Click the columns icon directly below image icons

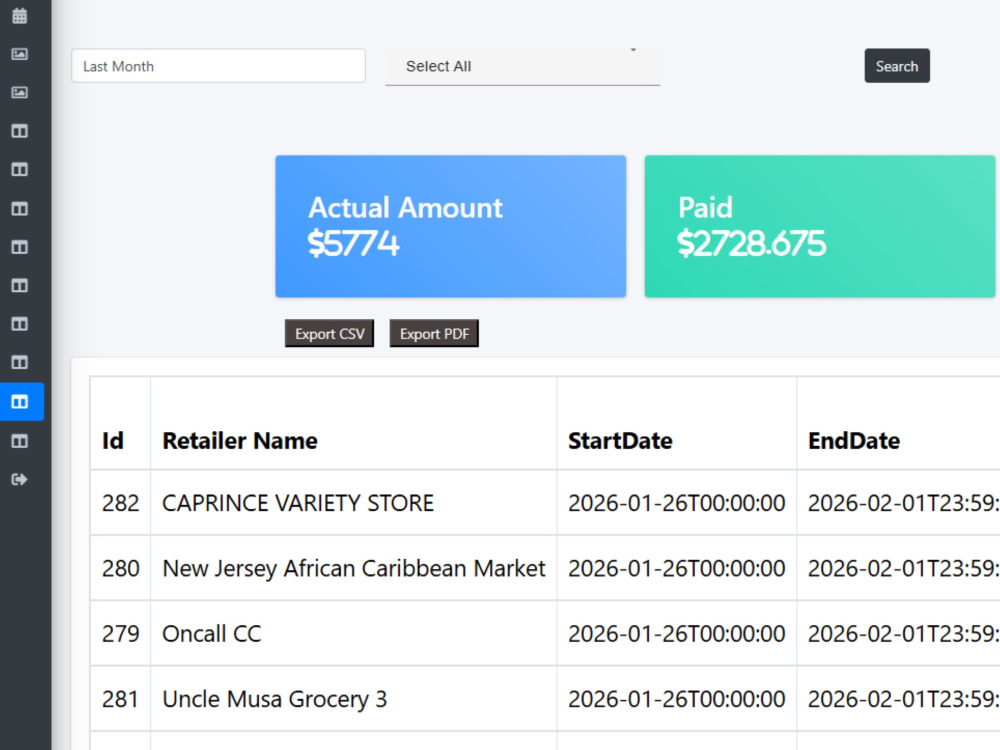tap(20, 131)
